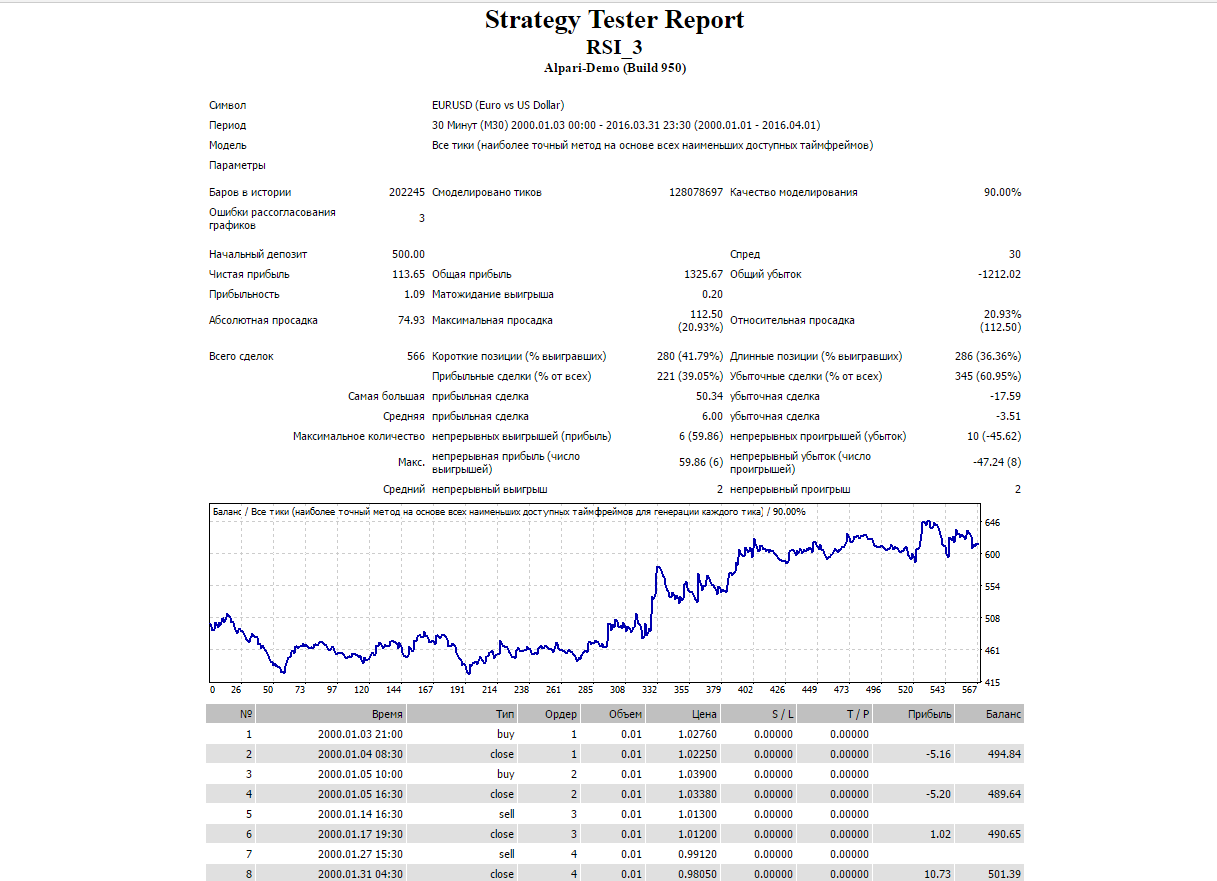
Task: Select the Максимальная просадка label
Action: point(492,320)
